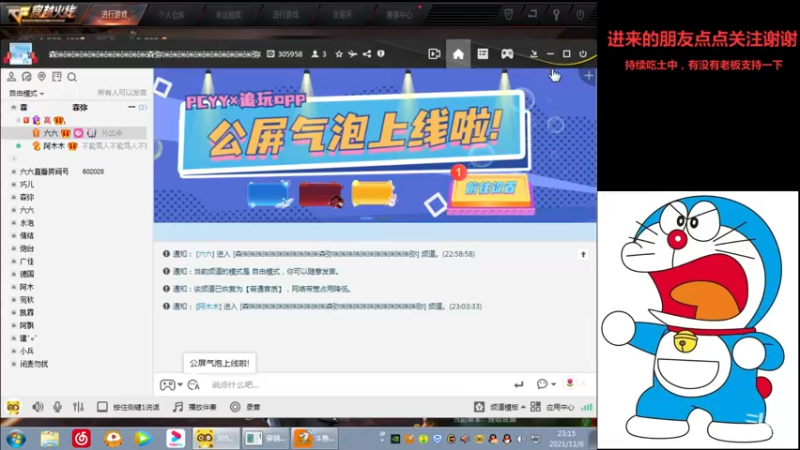Open the 自由模式 mode dropdown
This screenshot has width=800, height=450.
26,93
